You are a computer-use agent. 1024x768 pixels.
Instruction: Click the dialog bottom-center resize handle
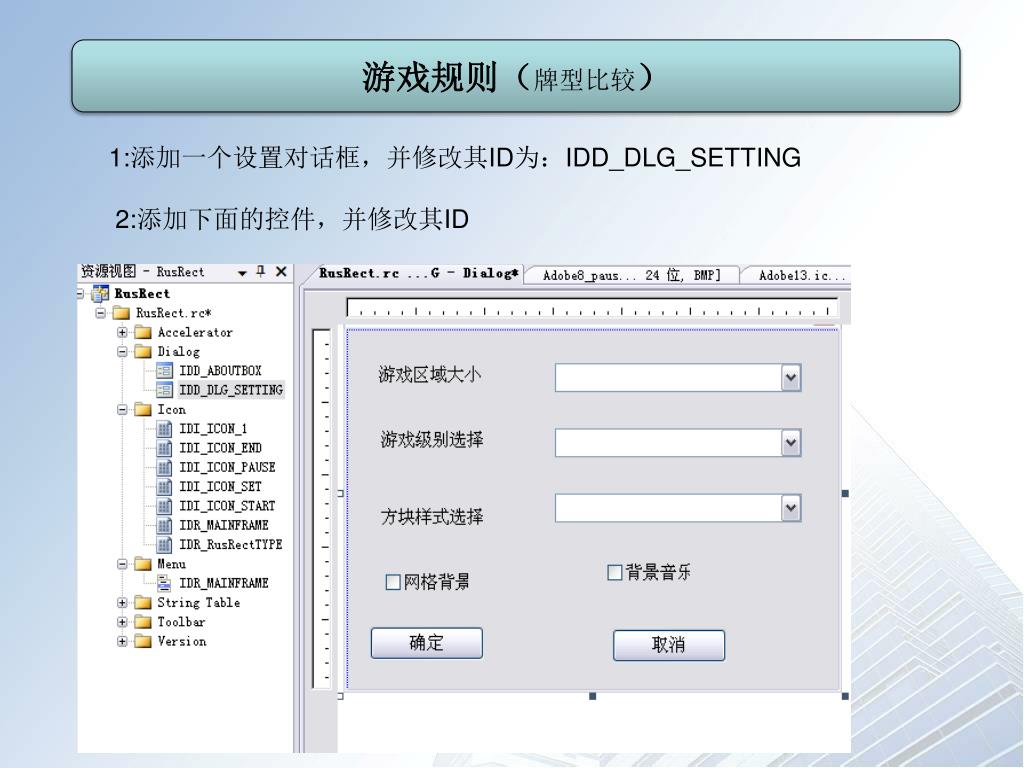[592, 696]
